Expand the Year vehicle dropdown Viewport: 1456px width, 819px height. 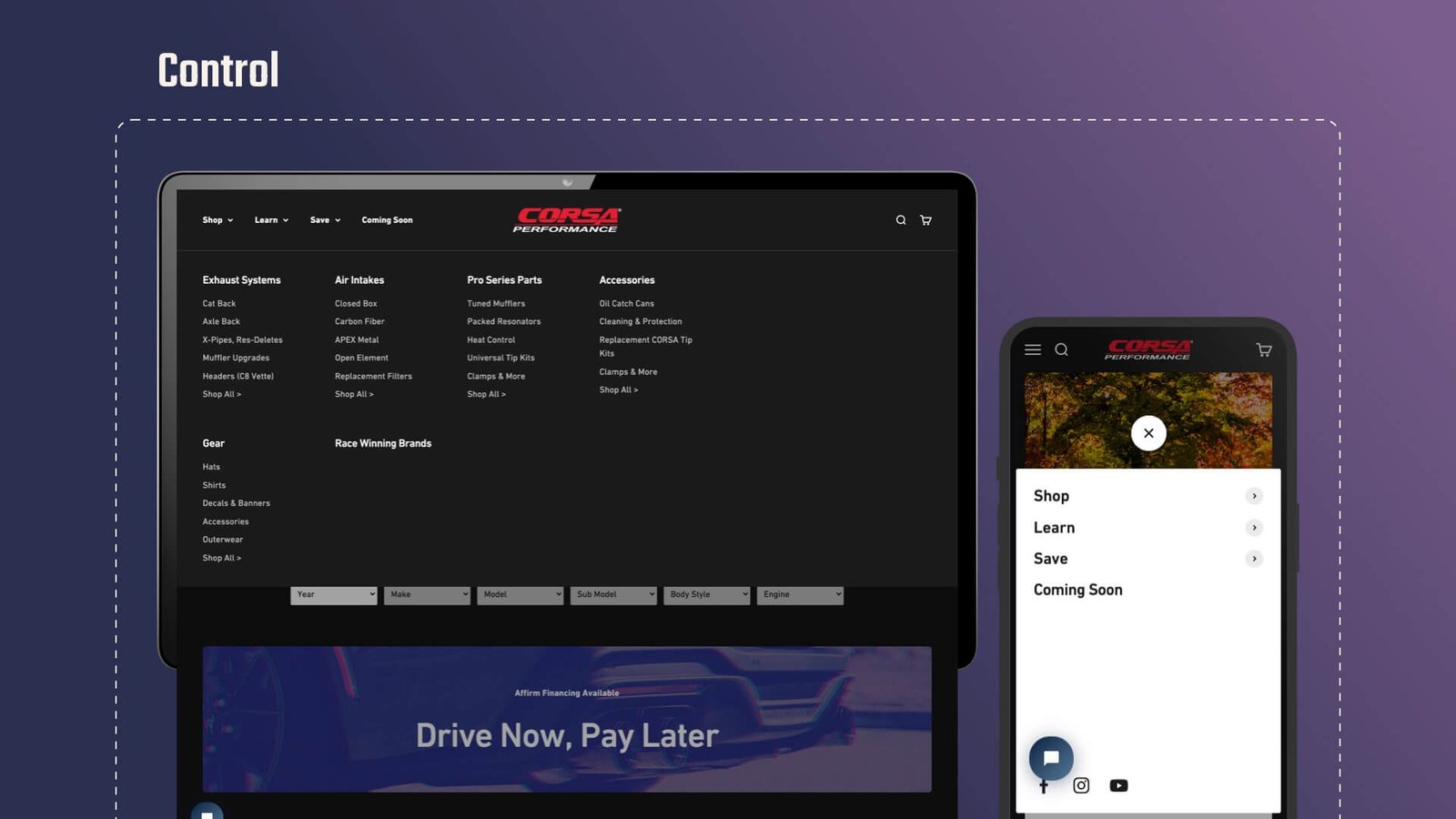(x=333, y=595)
